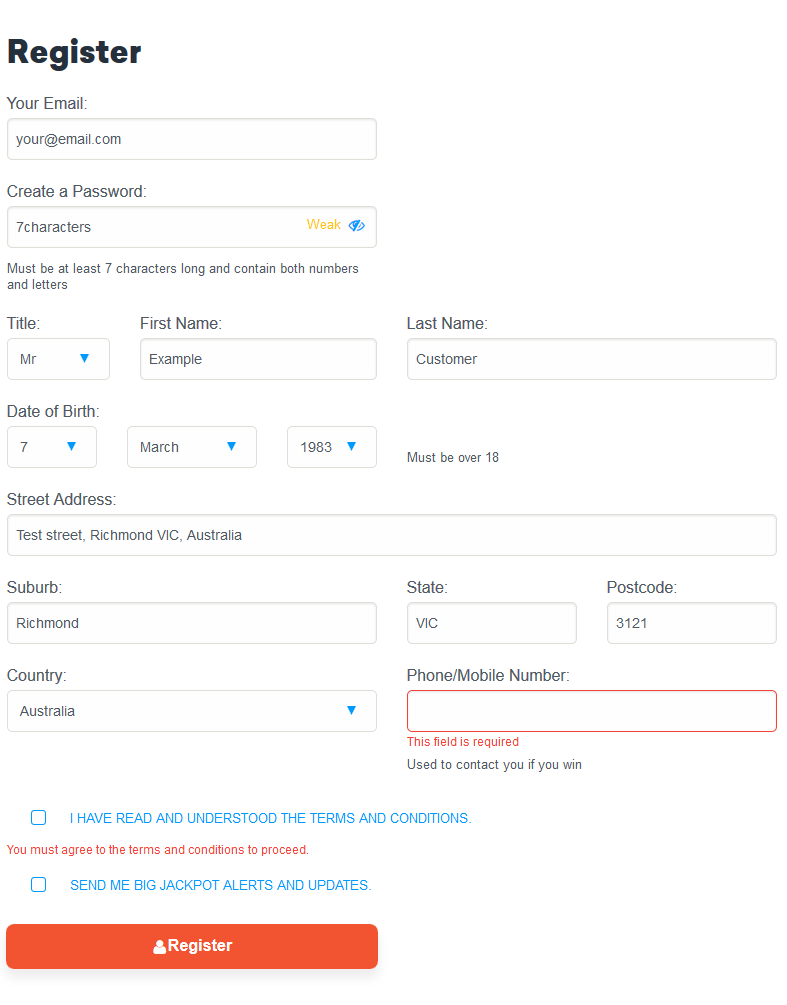Click the Suburb field containing Richmond

coord(192,623)
